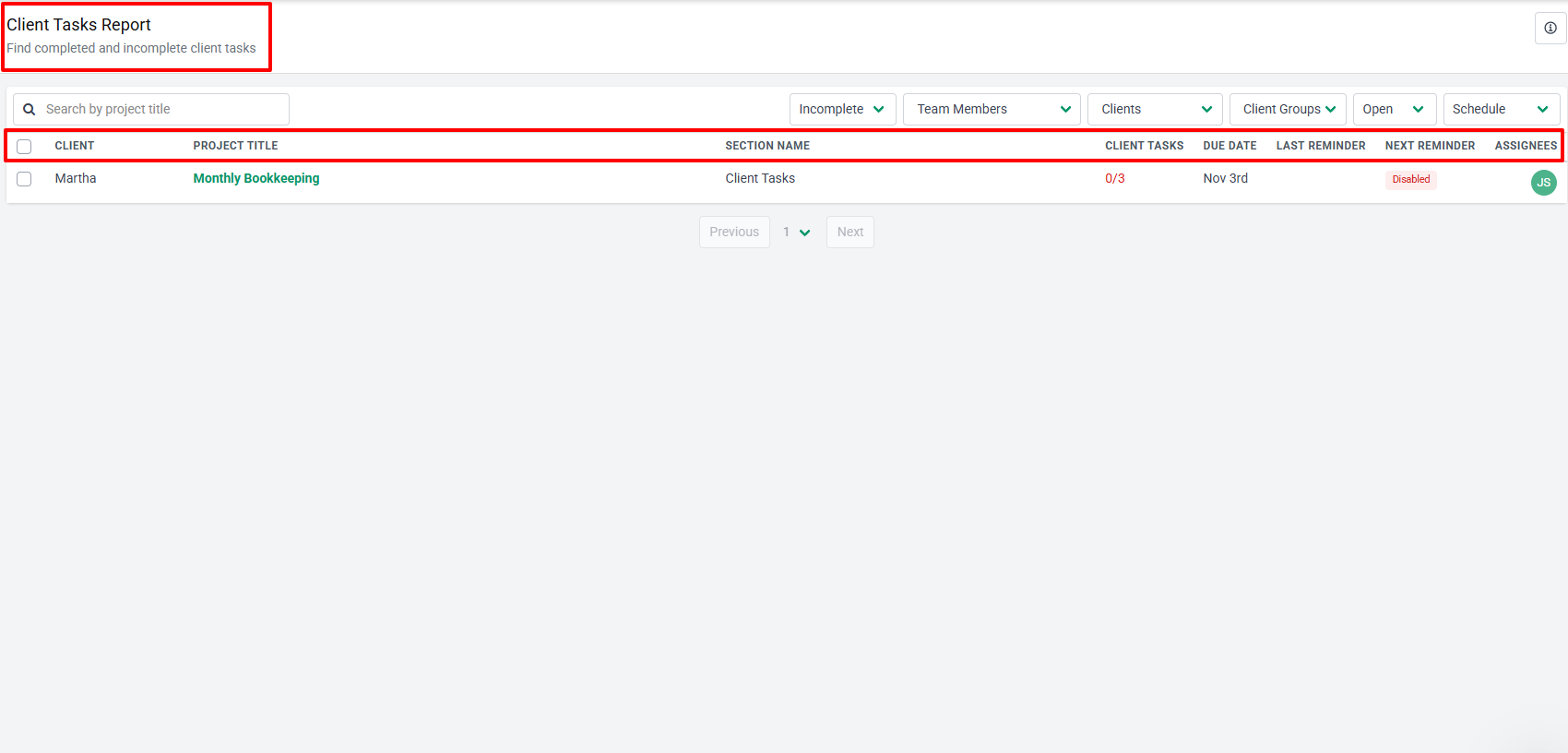Open the JS assignee avatar
The width and height of the screenshot is (1568, 753).
[x=1543, y=183]
